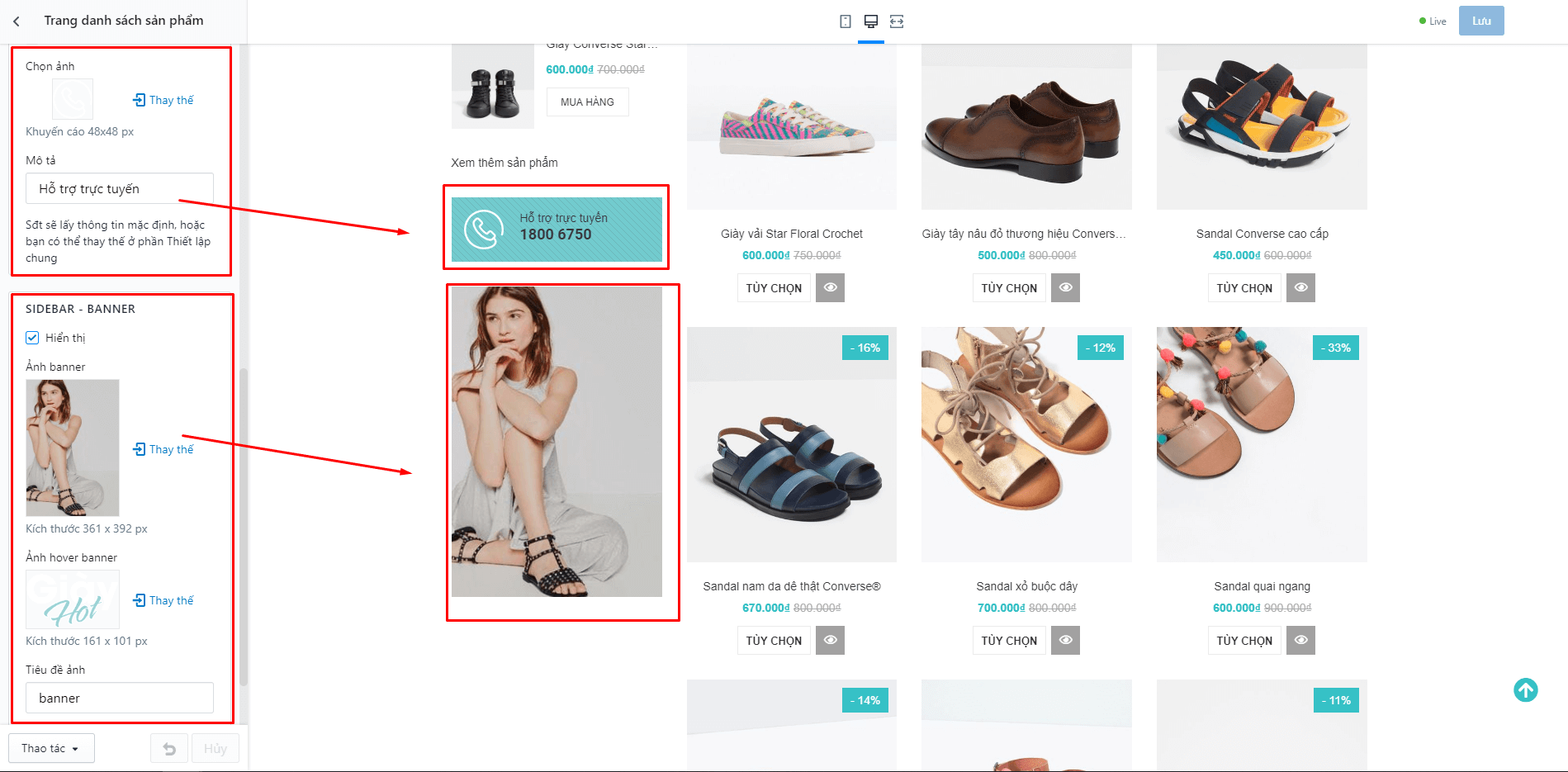Viewport: 1568px width, 772px height.
Task: Quick view Sandal xỏ buộc dây
Action: 1066,640
